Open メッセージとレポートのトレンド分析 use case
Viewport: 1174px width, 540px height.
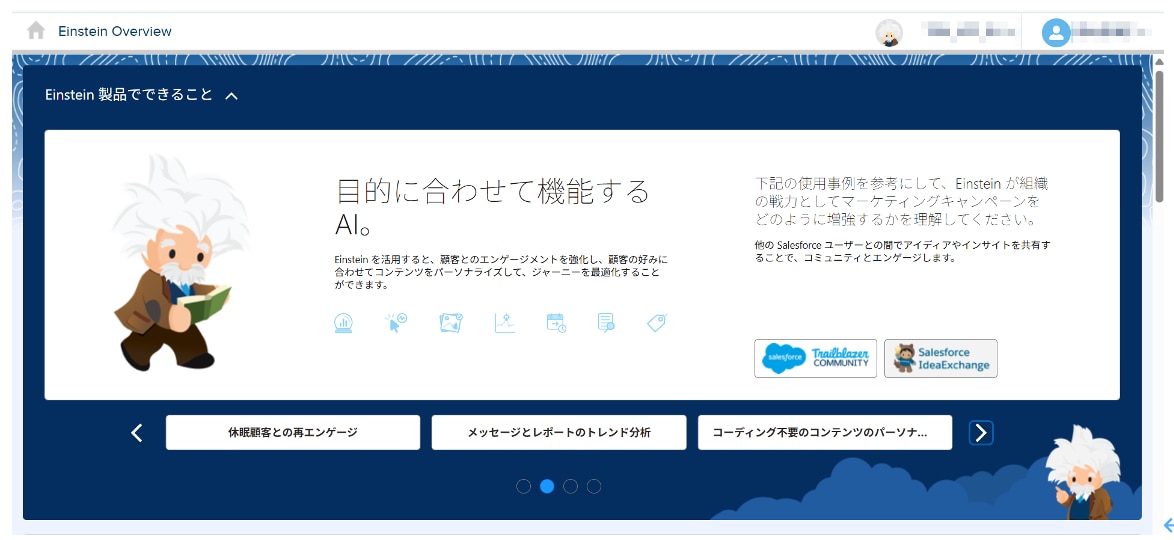coord(559,433)
